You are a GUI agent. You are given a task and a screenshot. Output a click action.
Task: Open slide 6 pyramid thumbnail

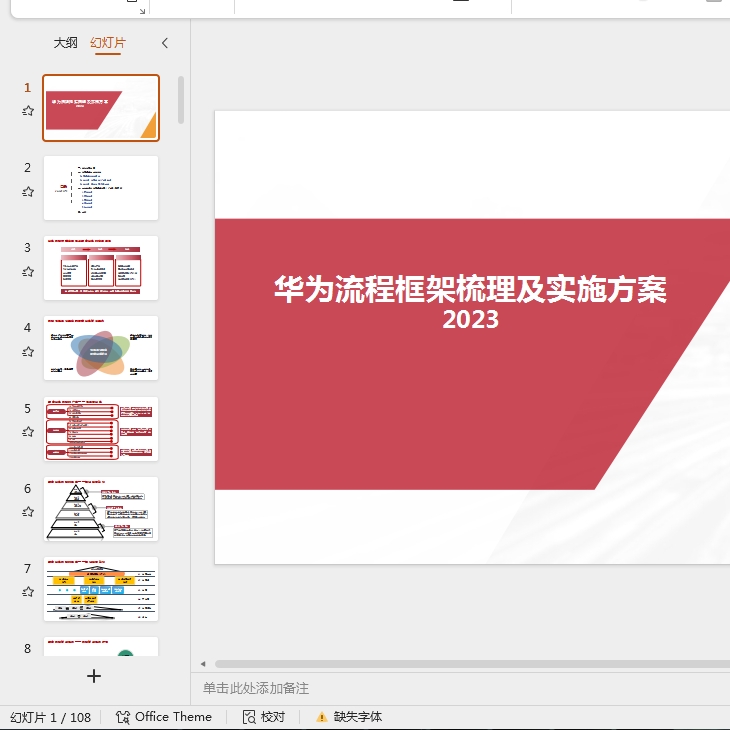click(101, 509)
